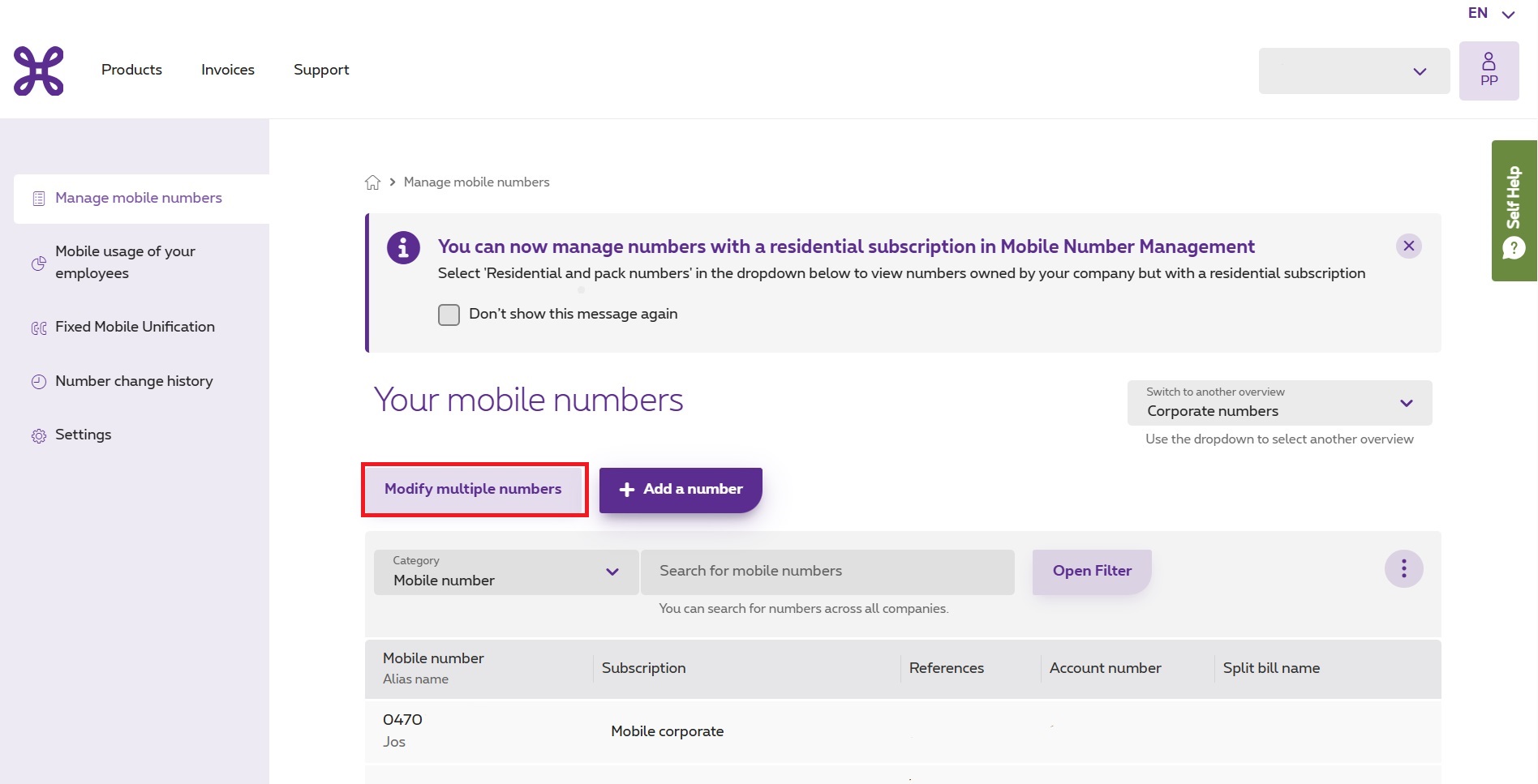Check 'Don't show this message again'
Screen dimensions: 1538x784
click(x=449, y=315)
